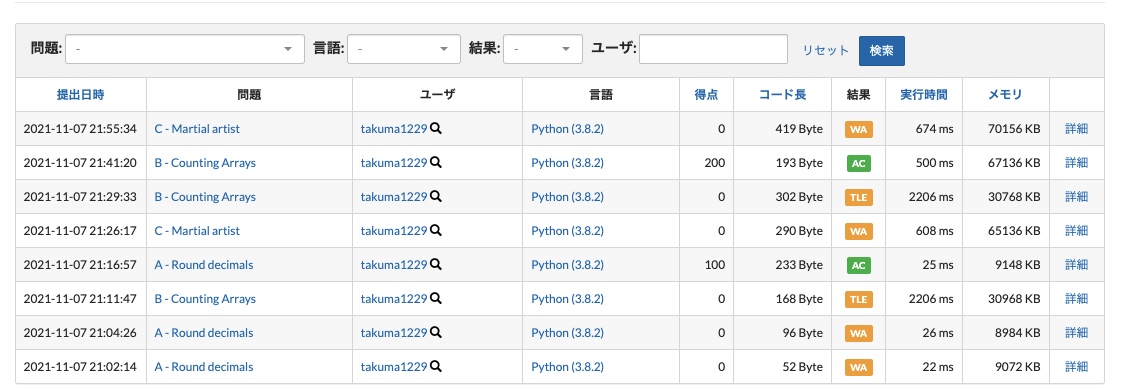The image size is (1127, 389).
Task: Click Python (3.8.2) in 21:04:26 row
Action: point(567,333)
